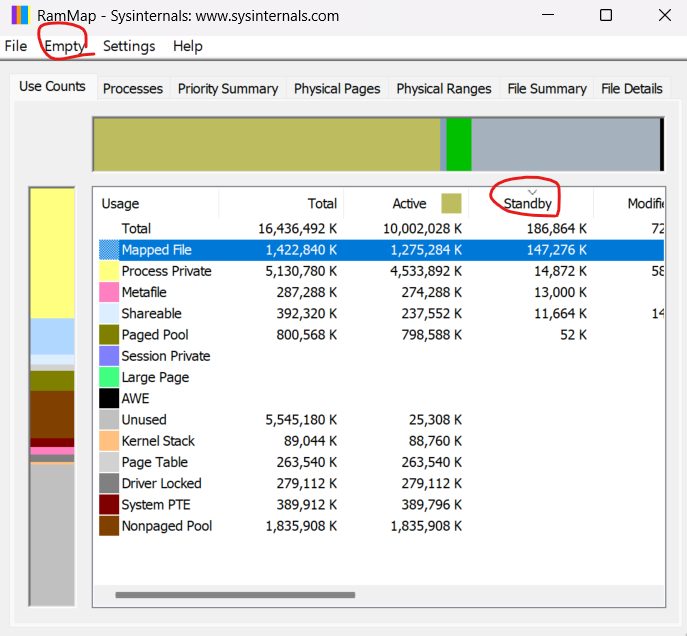Viewport: 687px width, 636px height.
Task: Click the horizontal scrollbar thumb in table
Action: point(235,595)
